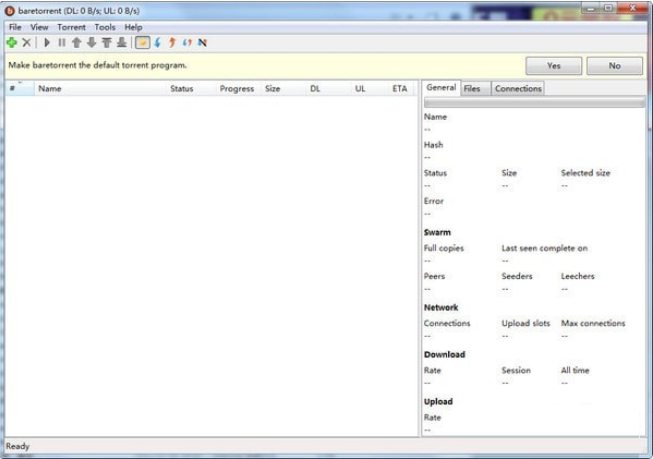Expand the View menu
The width and height of the screenshot is (653, 459).
pyautogui.click(x=39, y=27)
